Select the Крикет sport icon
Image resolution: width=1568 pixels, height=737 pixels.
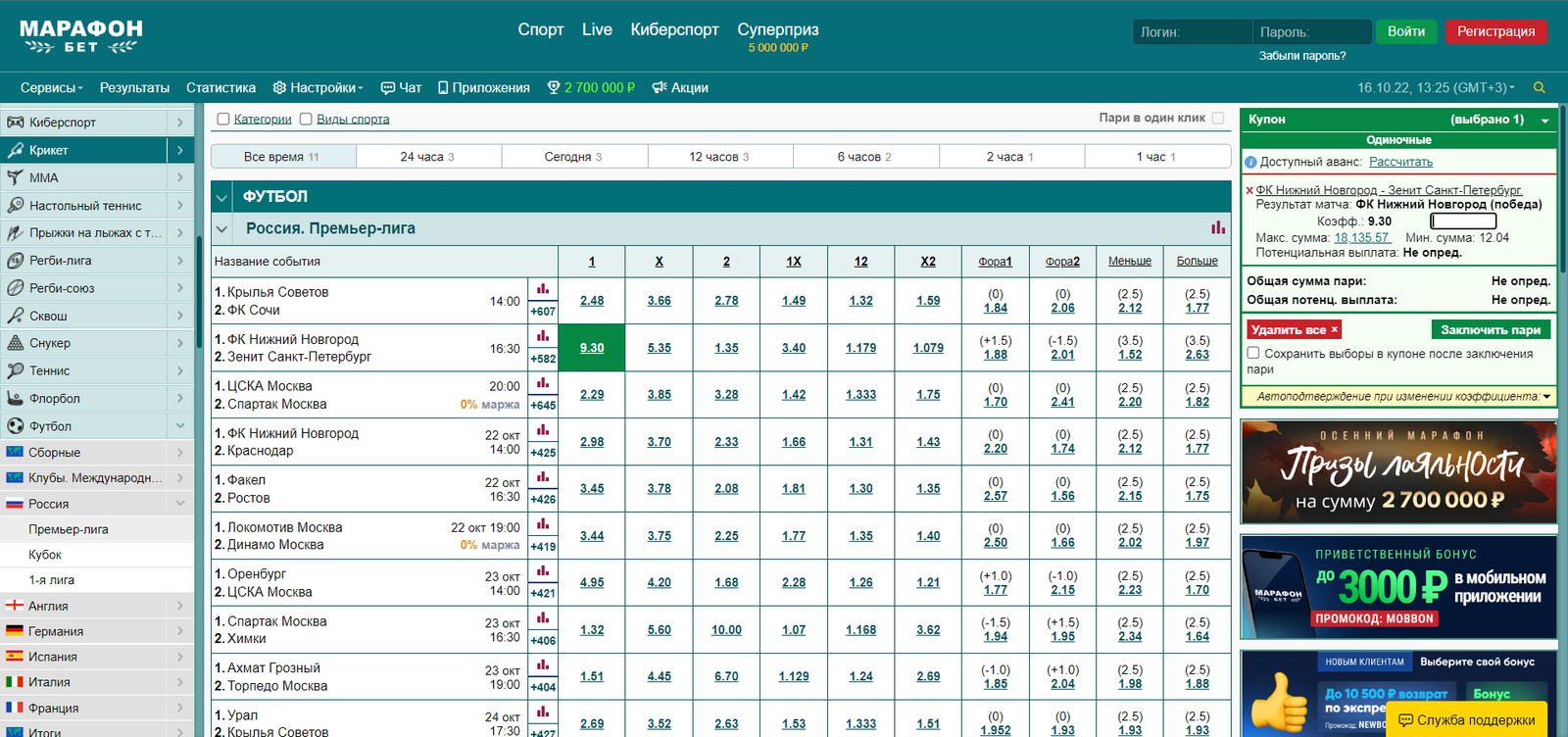(15, 150)
